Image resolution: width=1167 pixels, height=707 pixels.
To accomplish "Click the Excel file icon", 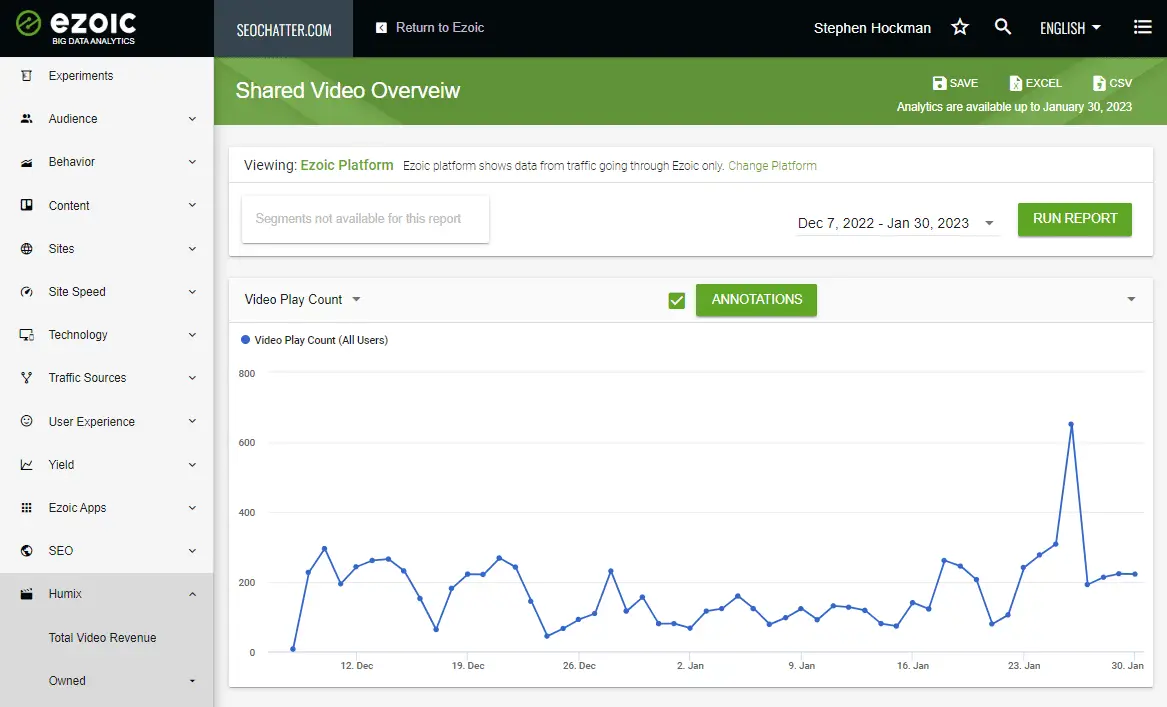I will pyautogui.click(x=1015, y=83).
